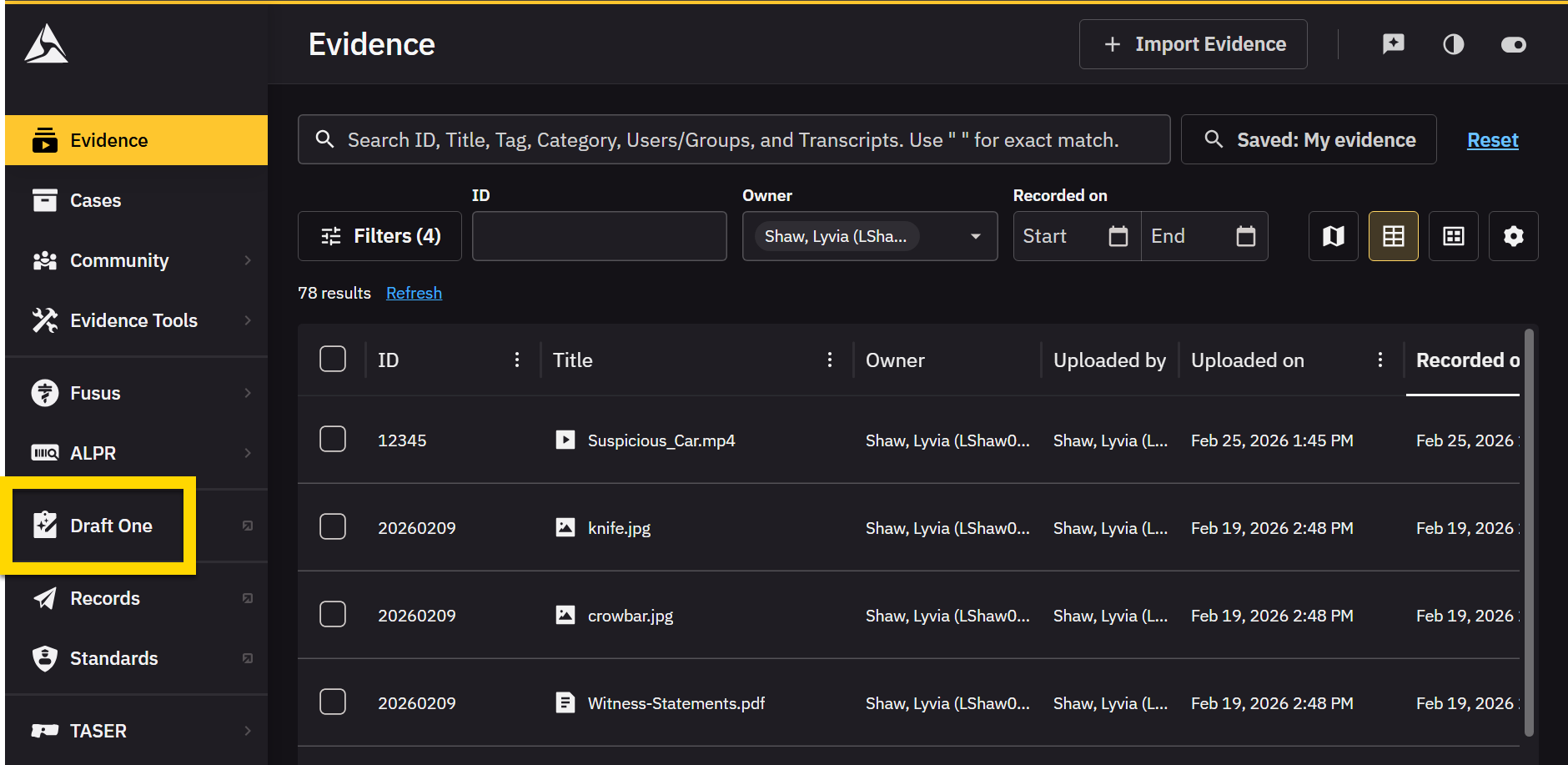
Task: Open table settings gear icon
Action: tap(1513, 236)
